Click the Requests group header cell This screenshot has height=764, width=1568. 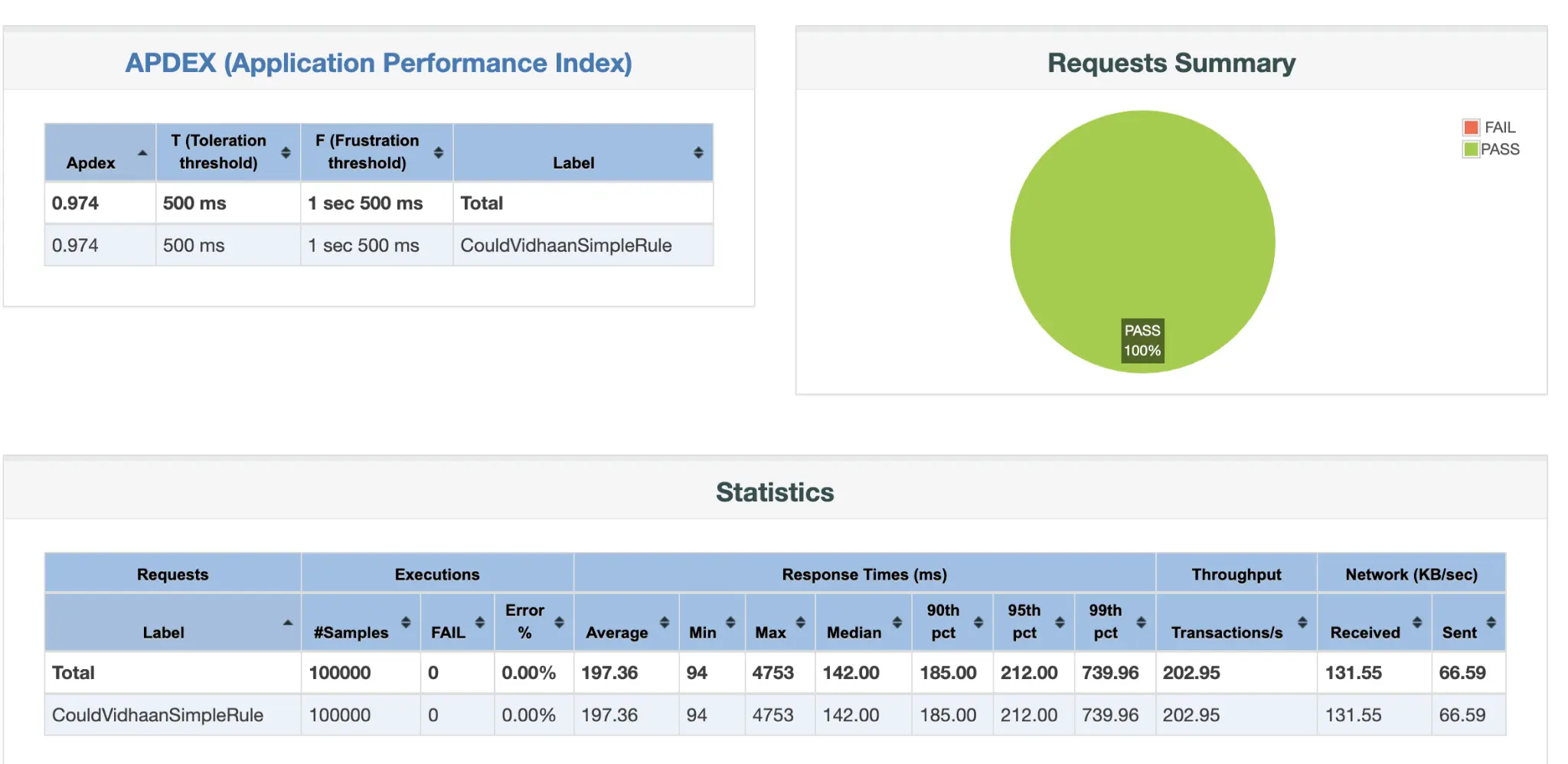[x=172, y=574]
